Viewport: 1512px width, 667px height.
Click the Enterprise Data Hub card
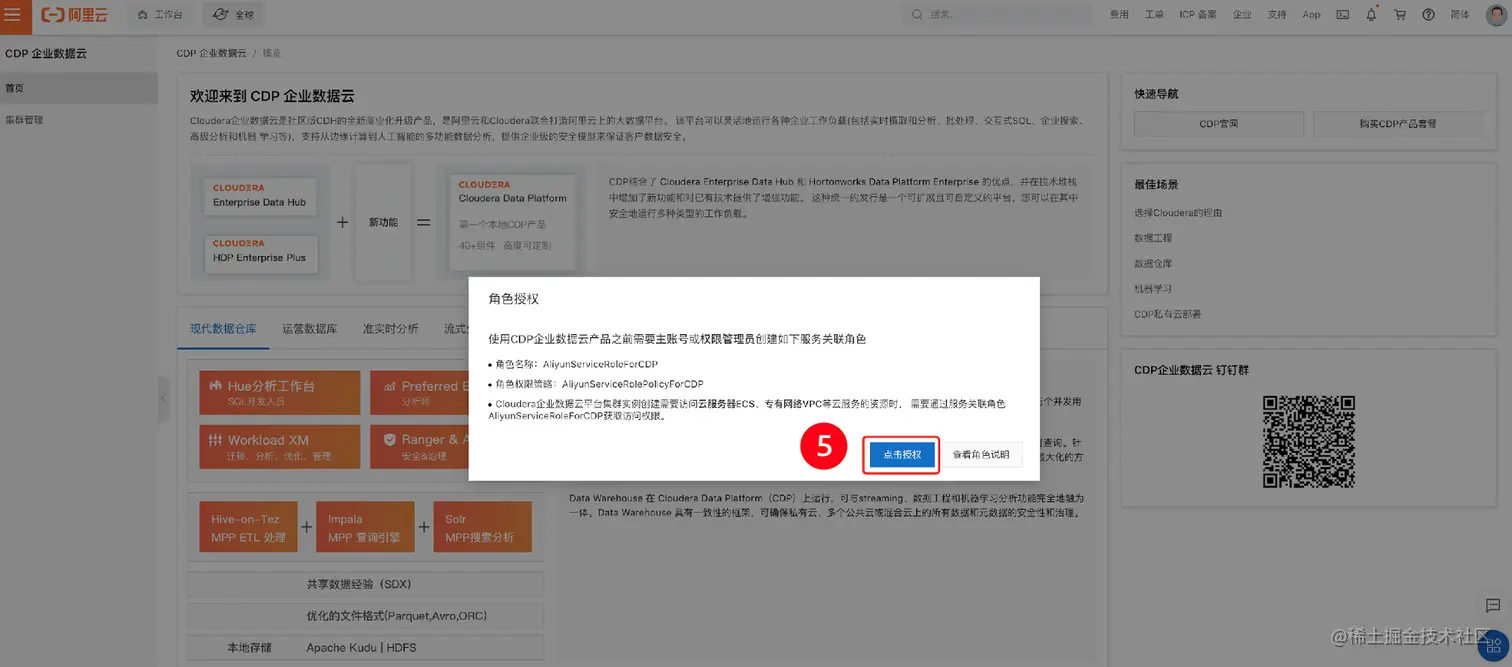262,195
